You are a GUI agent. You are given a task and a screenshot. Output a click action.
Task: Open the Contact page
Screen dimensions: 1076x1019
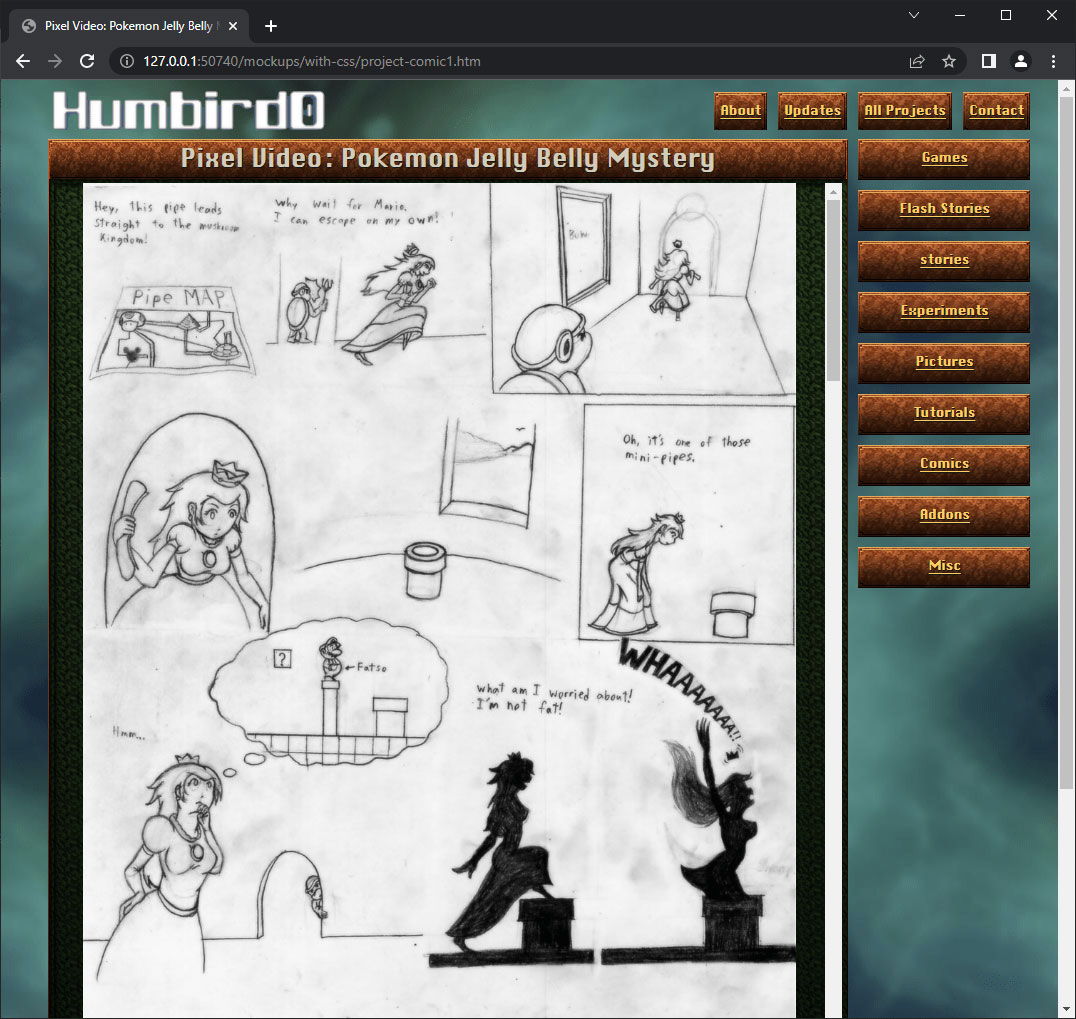(996, 111)
